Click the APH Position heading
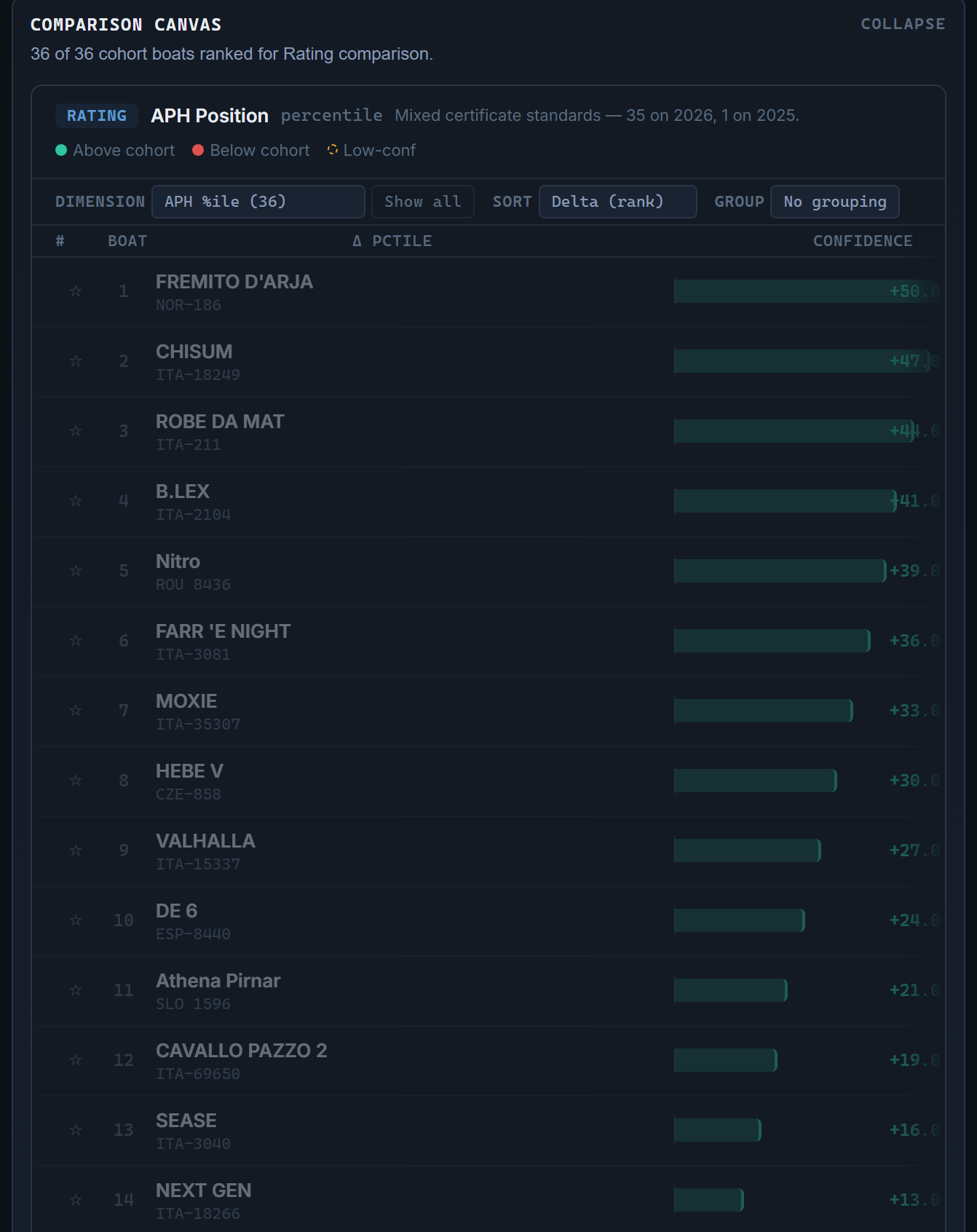The image size is (977, 1232). click(x=210, y=116)
